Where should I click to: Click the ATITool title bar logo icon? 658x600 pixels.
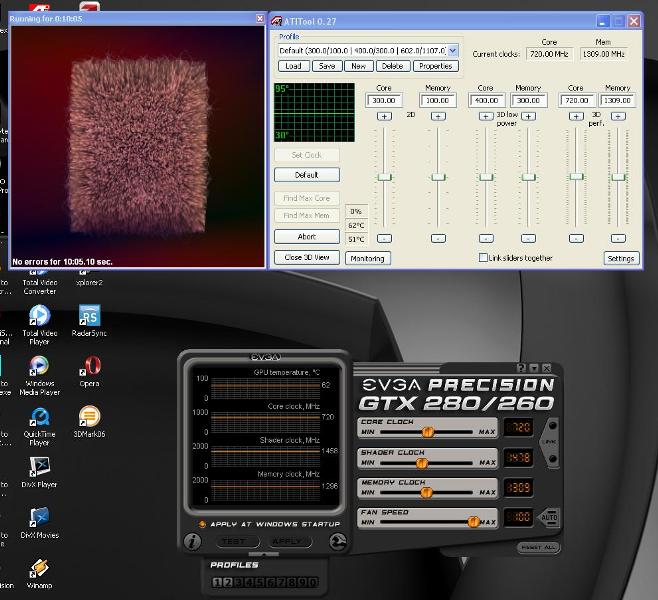point(277,21)
